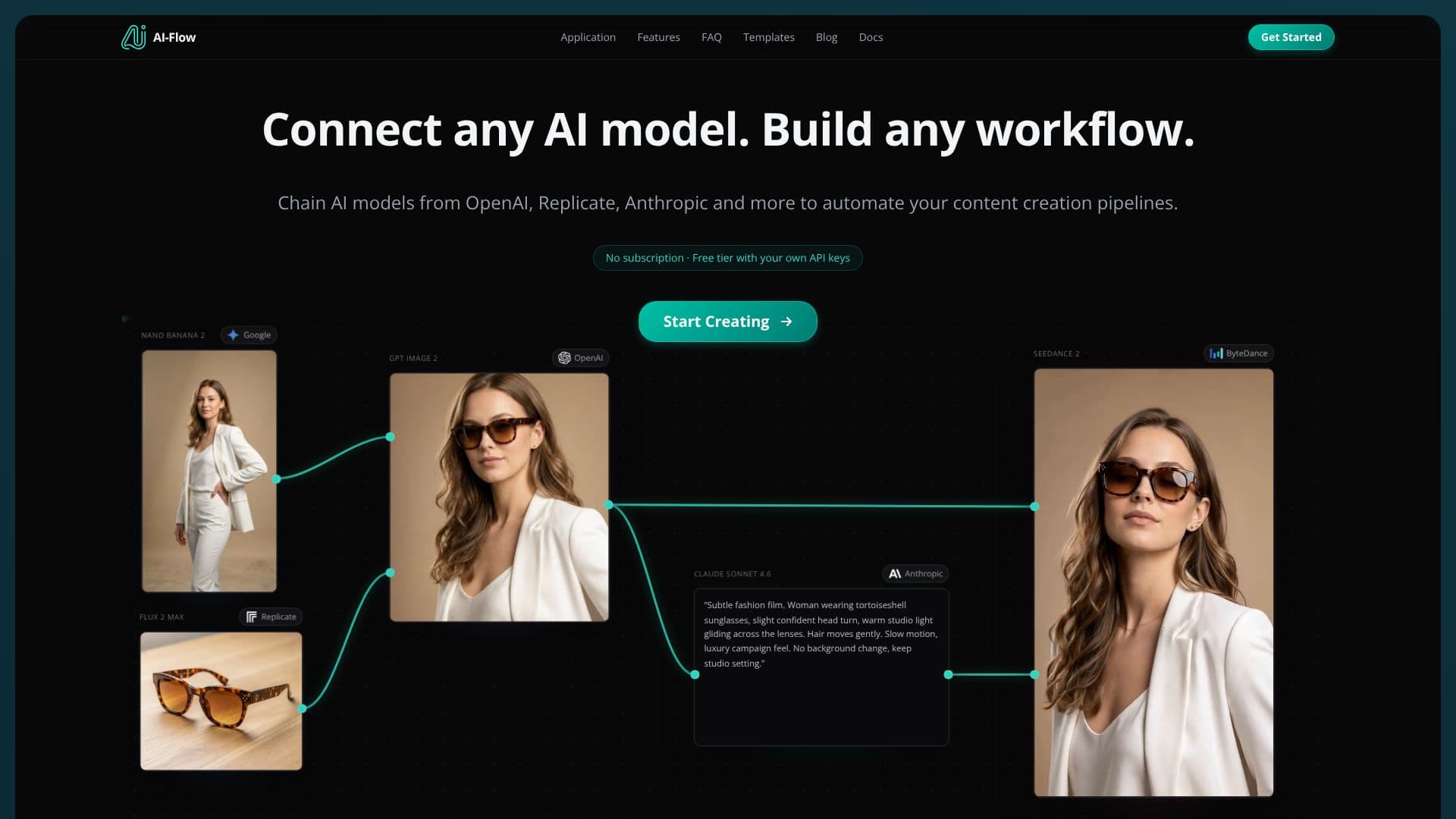
Task: Click the NANO BANANA 2 node label
Action: point(173,335)
